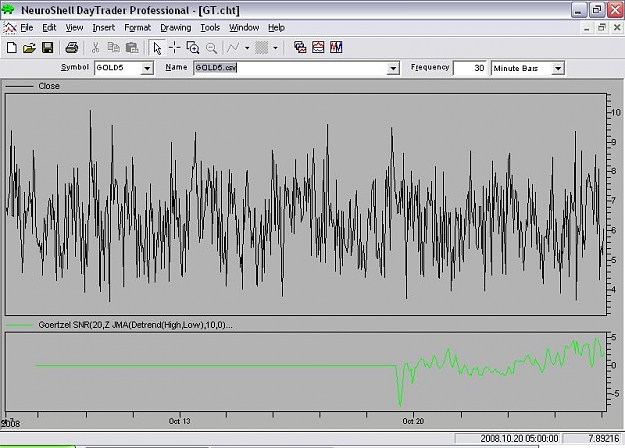Select the crosshair cursor tool
The image size is (625, 448).
pyautogui.click(x=175, y=48)
